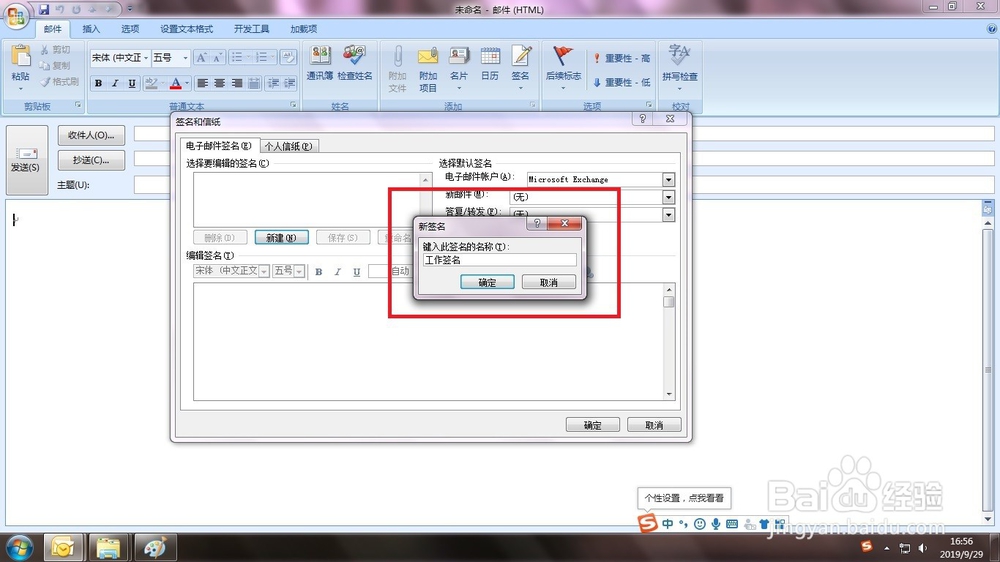This screenshot has height=562, width=1000.
Task: Toggle bold in signature editor toolbar
Action: pyautogui.click(x=318, y=272)
